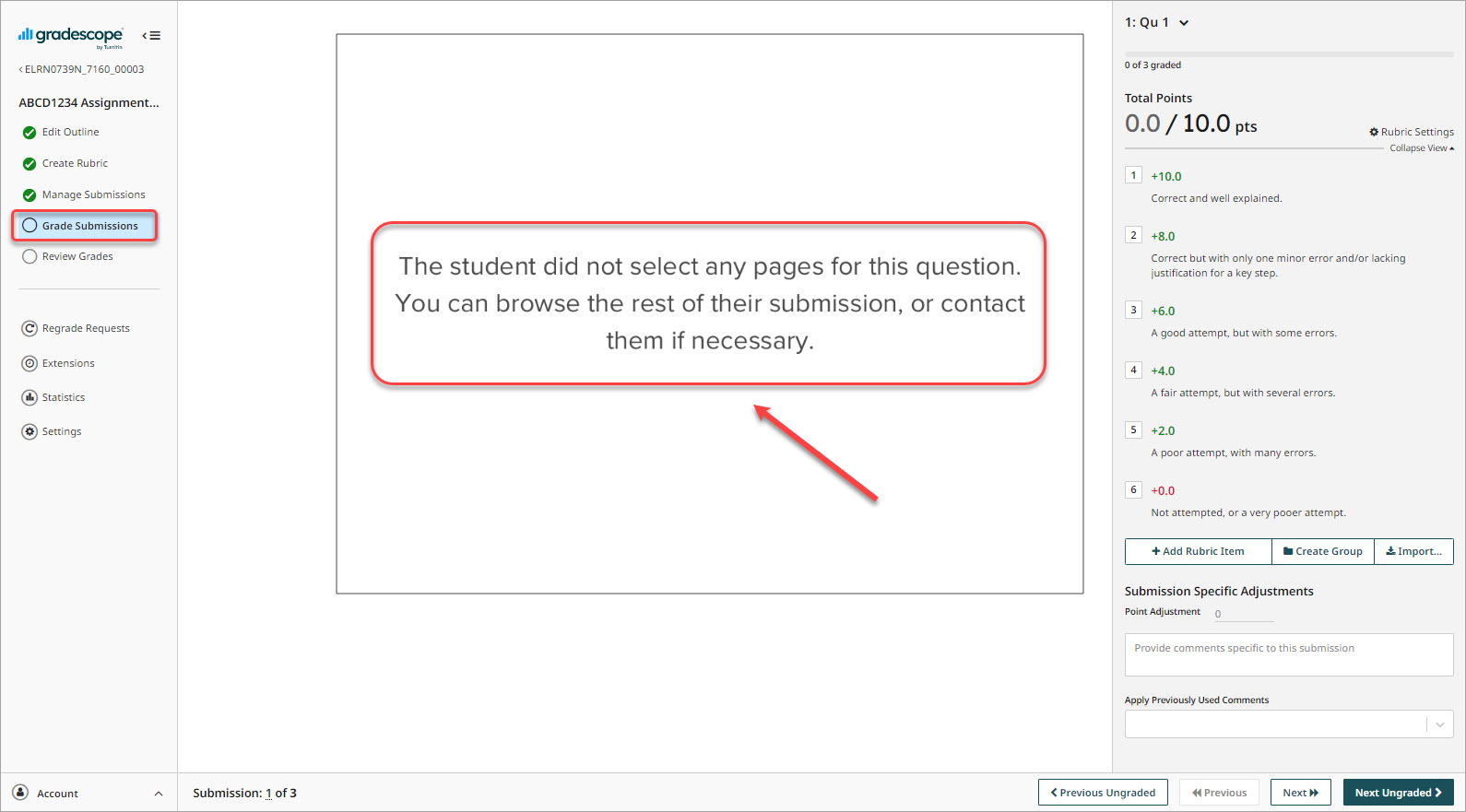Apply rubric item 6 (+0.0)
This screenshot has width=1466, height=812.
1133,489
